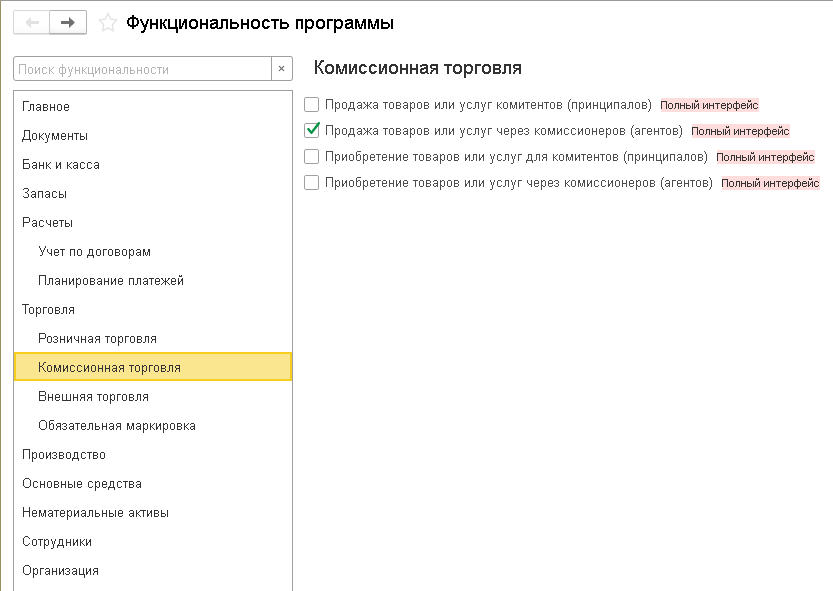Clear the functionality search field
The height and width of the screenshot is (591, 833).
point(281,69)
